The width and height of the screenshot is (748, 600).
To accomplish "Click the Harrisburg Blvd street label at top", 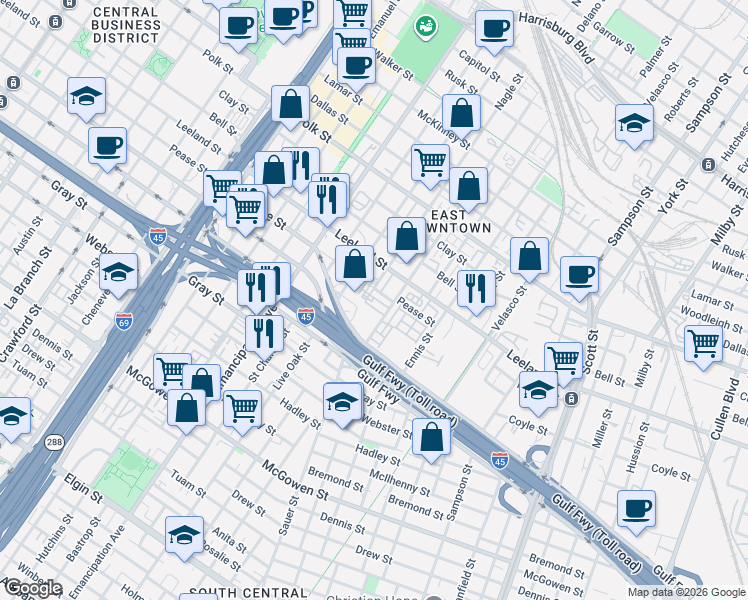I will click(557, 38).
